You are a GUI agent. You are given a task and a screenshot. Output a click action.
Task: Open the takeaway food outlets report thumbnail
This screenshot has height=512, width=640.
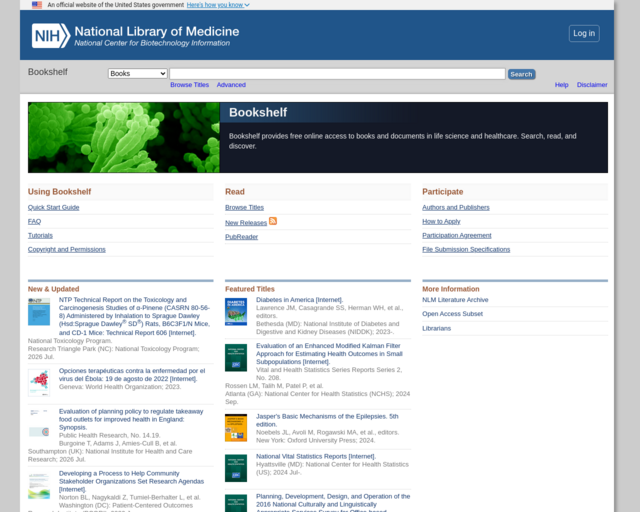click(39, 423)
